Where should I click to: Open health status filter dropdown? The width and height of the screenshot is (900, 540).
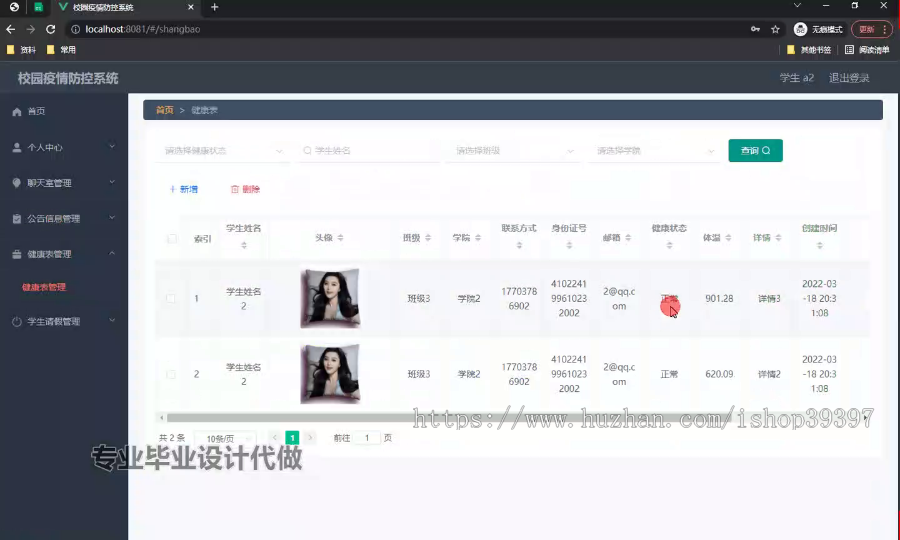click(x=223, y=150)
